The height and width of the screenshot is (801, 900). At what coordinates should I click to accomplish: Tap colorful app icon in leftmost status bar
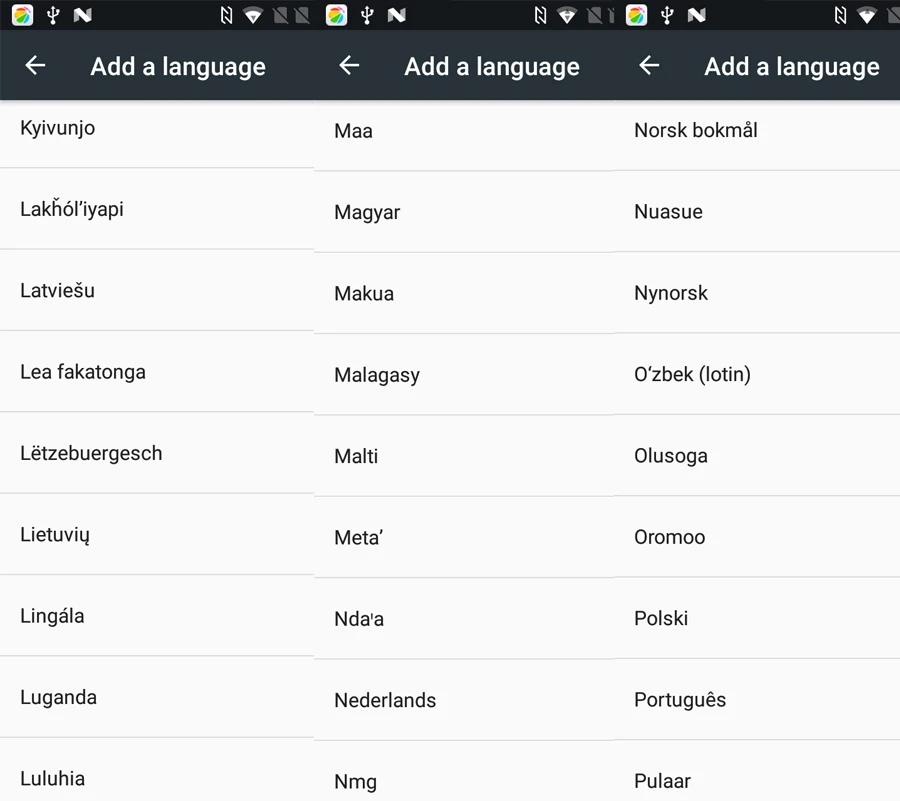[22, 15]
